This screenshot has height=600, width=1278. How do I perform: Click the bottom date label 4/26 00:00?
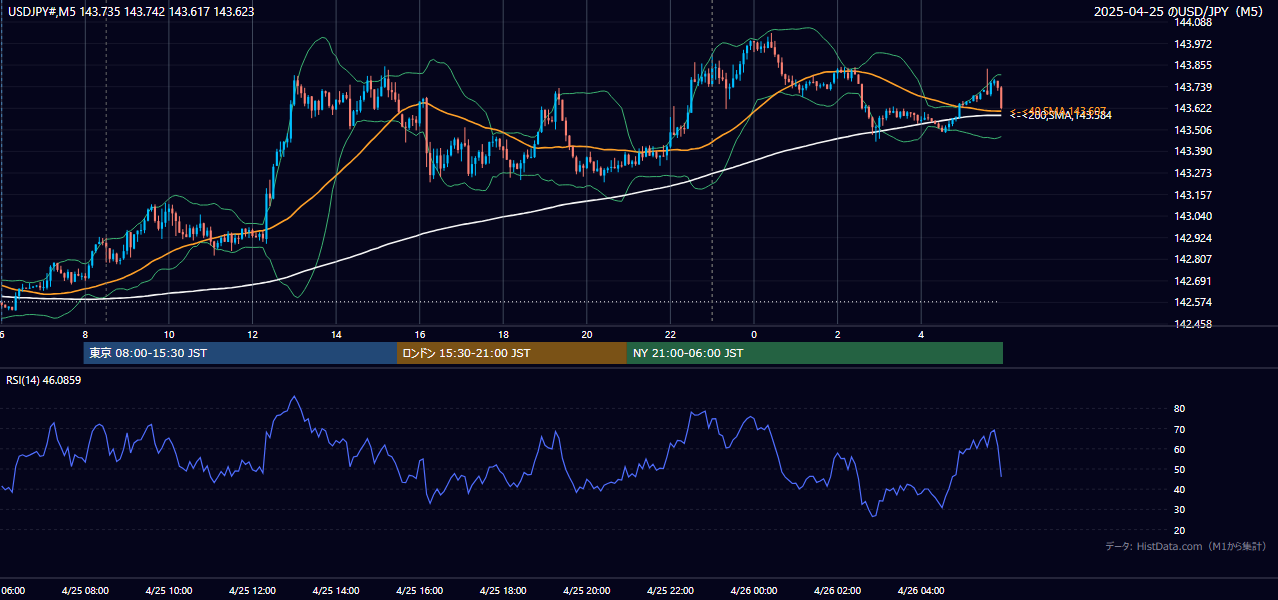click(x=754, y=590)
